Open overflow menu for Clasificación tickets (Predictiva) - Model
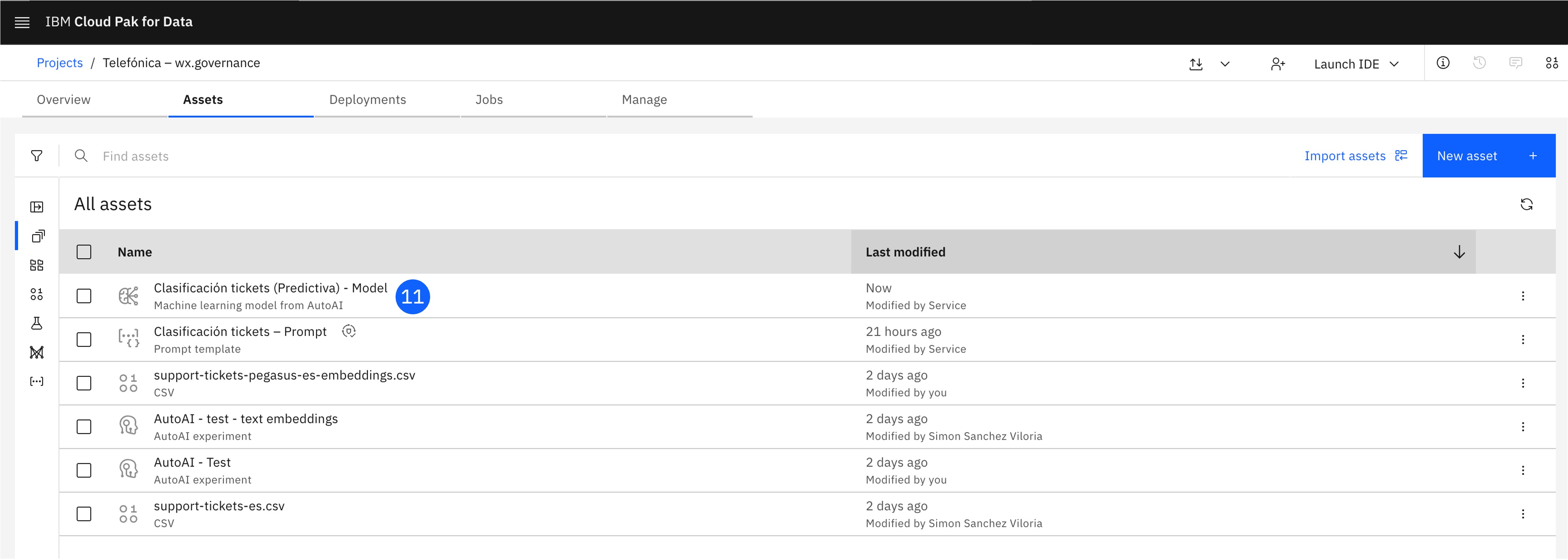1568x560 pixels. coord(1522,296)
